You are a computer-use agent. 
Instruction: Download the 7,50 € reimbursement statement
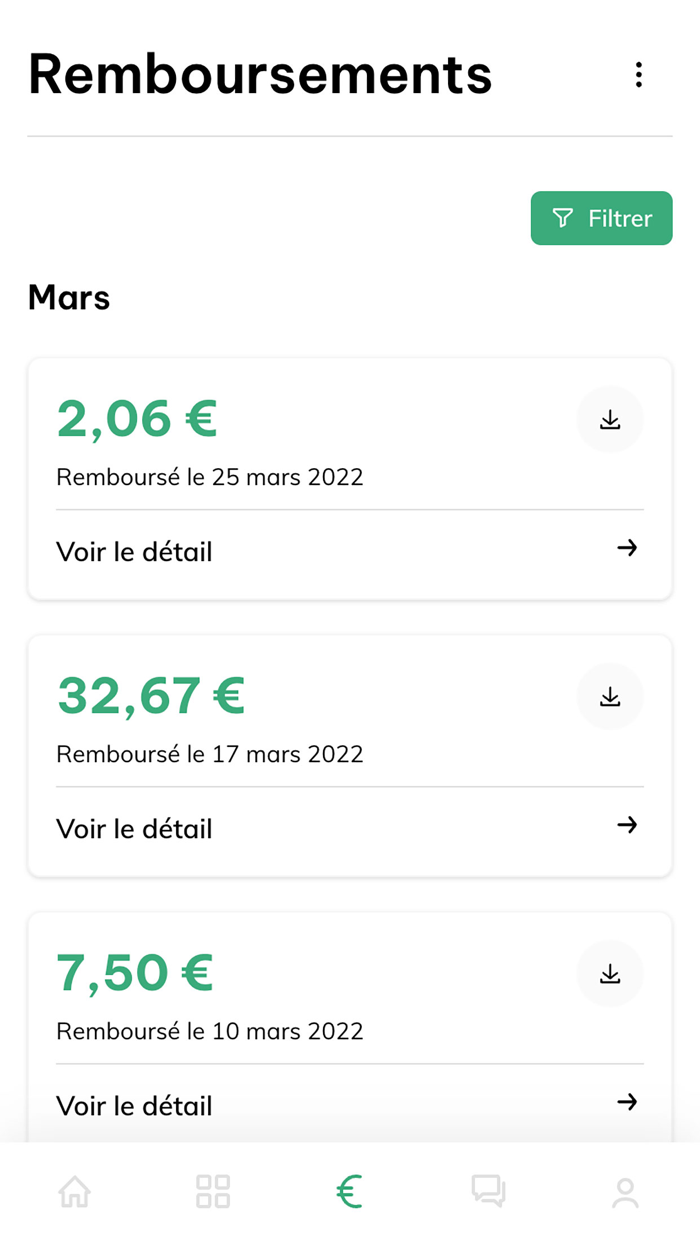pos(610,973)
